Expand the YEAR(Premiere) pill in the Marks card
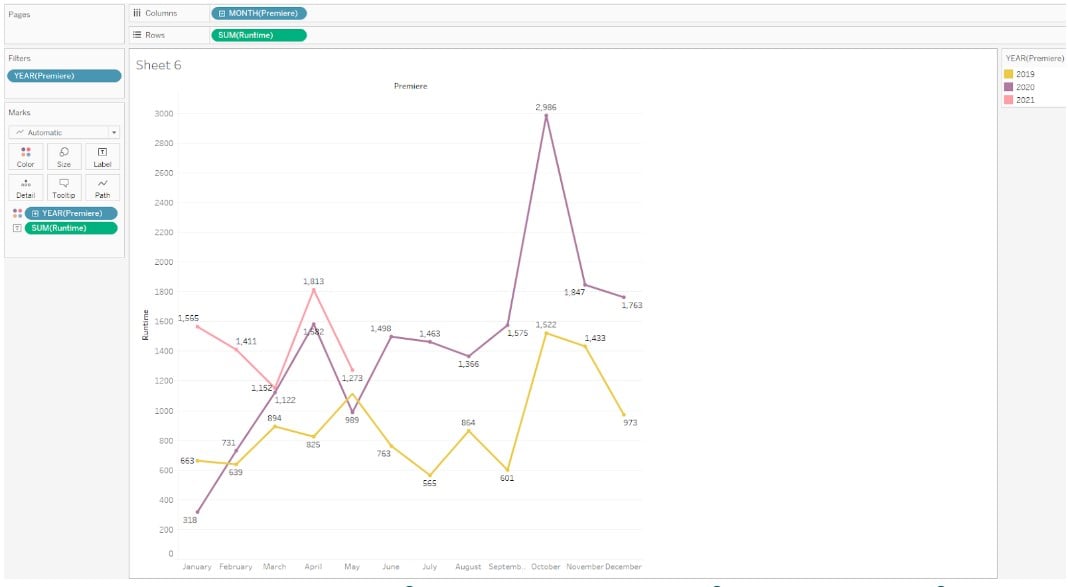The image size is (1068, 587). pos(35,213)
